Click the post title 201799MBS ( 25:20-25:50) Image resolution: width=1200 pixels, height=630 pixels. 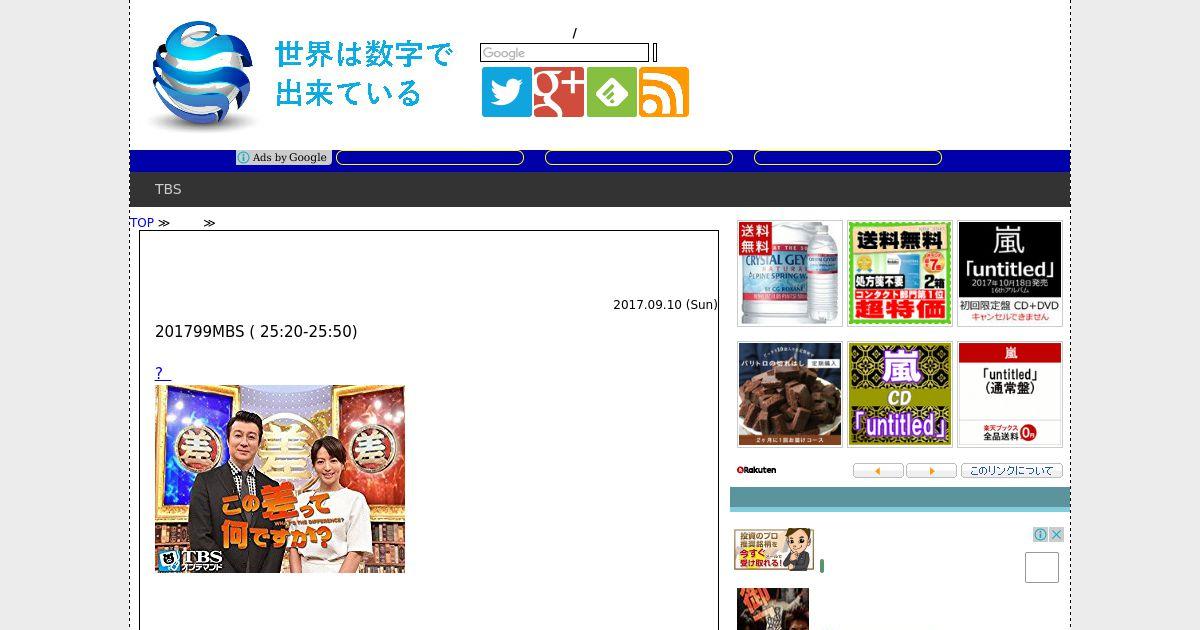[256, 331]
